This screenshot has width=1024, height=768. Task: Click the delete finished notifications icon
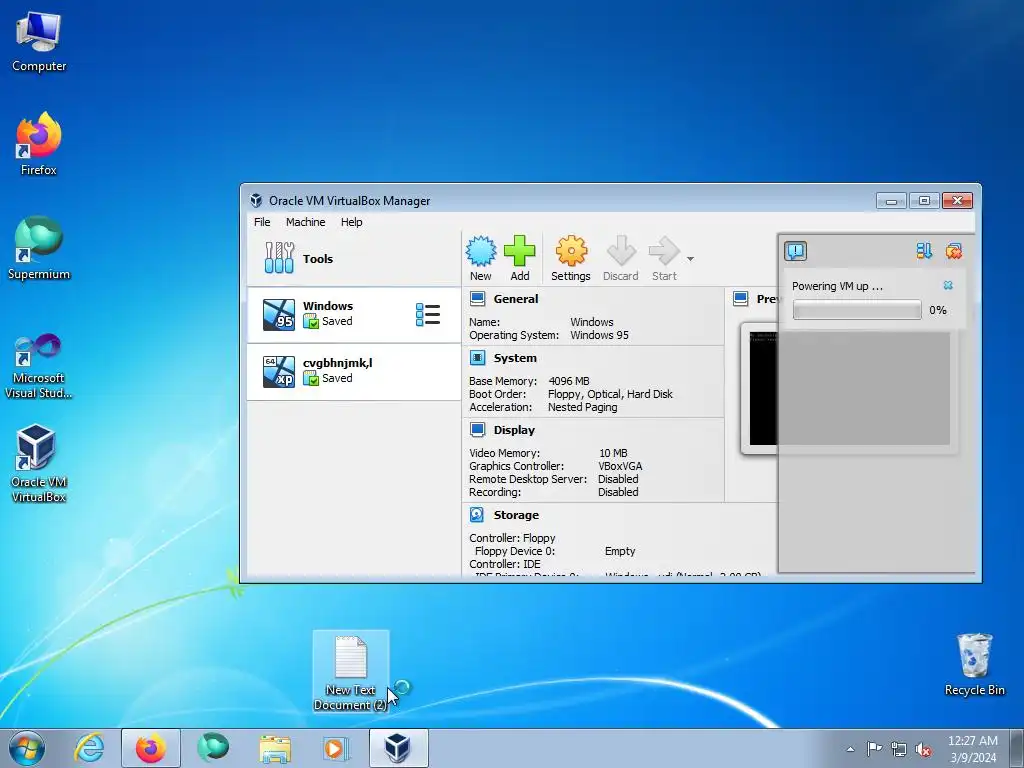coord(953,251)
